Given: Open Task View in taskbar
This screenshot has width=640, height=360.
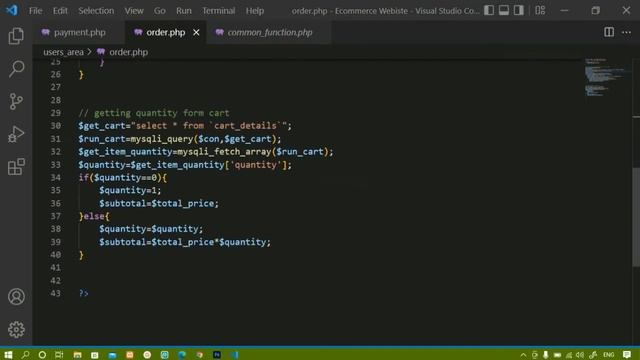Looking at the screenshot, I should click(59, 355).
